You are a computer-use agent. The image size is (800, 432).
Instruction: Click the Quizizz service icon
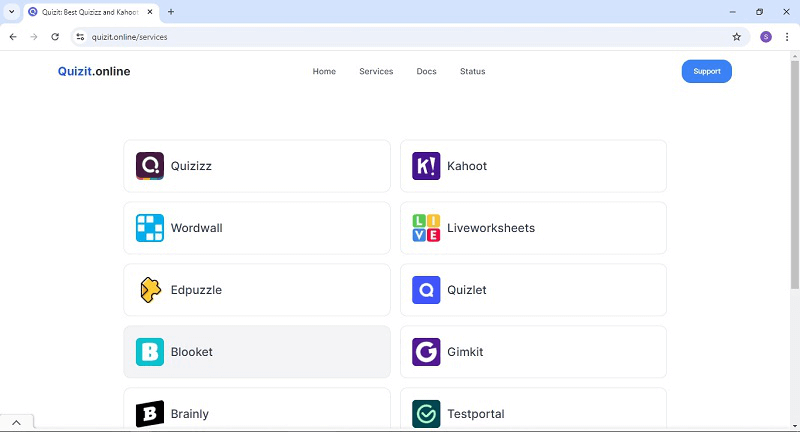tap(150, 166)
